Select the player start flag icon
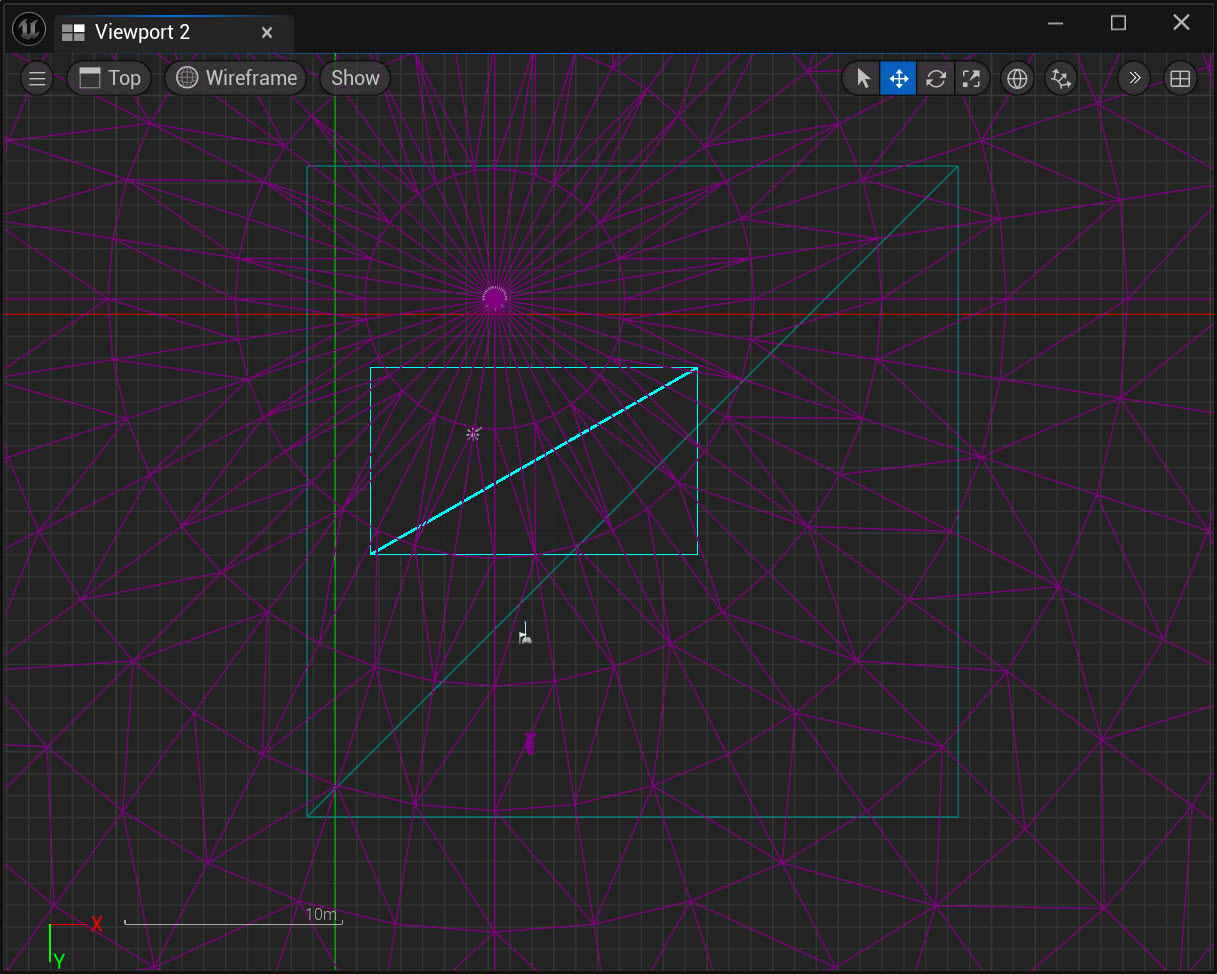Image resolution: width=1217 pixels, height=974 pixels. point(525,634)
